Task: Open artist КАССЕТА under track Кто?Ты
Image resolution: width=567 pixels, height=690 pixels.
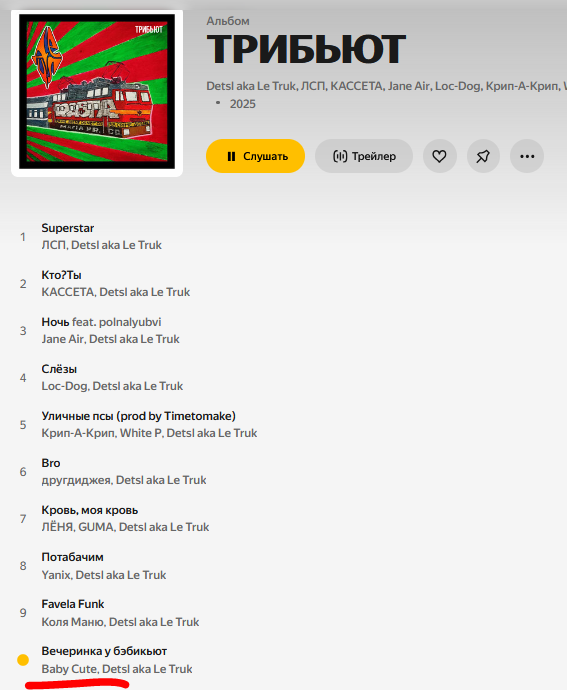Action: pos(68,292)
